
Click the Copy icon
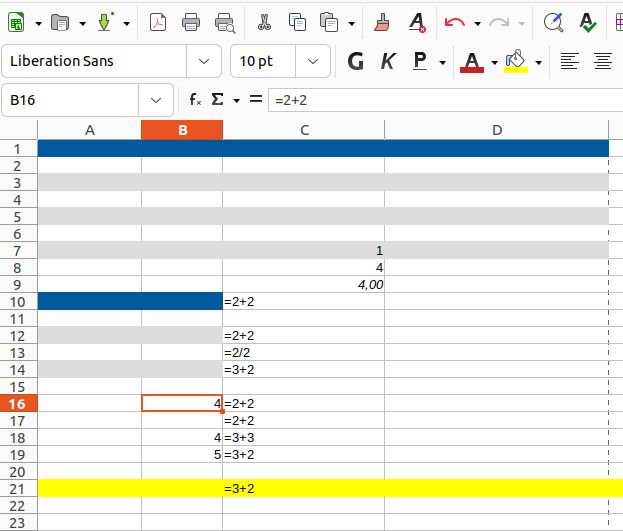pyautogui.click(x=297, y=22)
